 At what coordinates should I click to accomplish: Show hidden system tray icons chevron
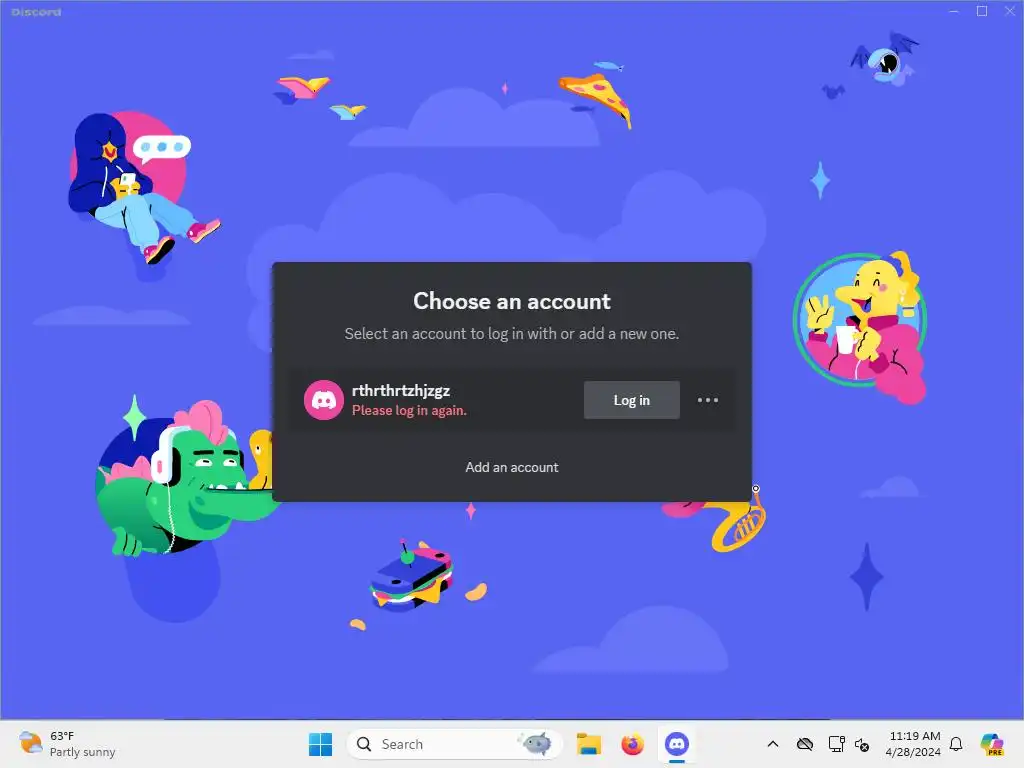773,744
